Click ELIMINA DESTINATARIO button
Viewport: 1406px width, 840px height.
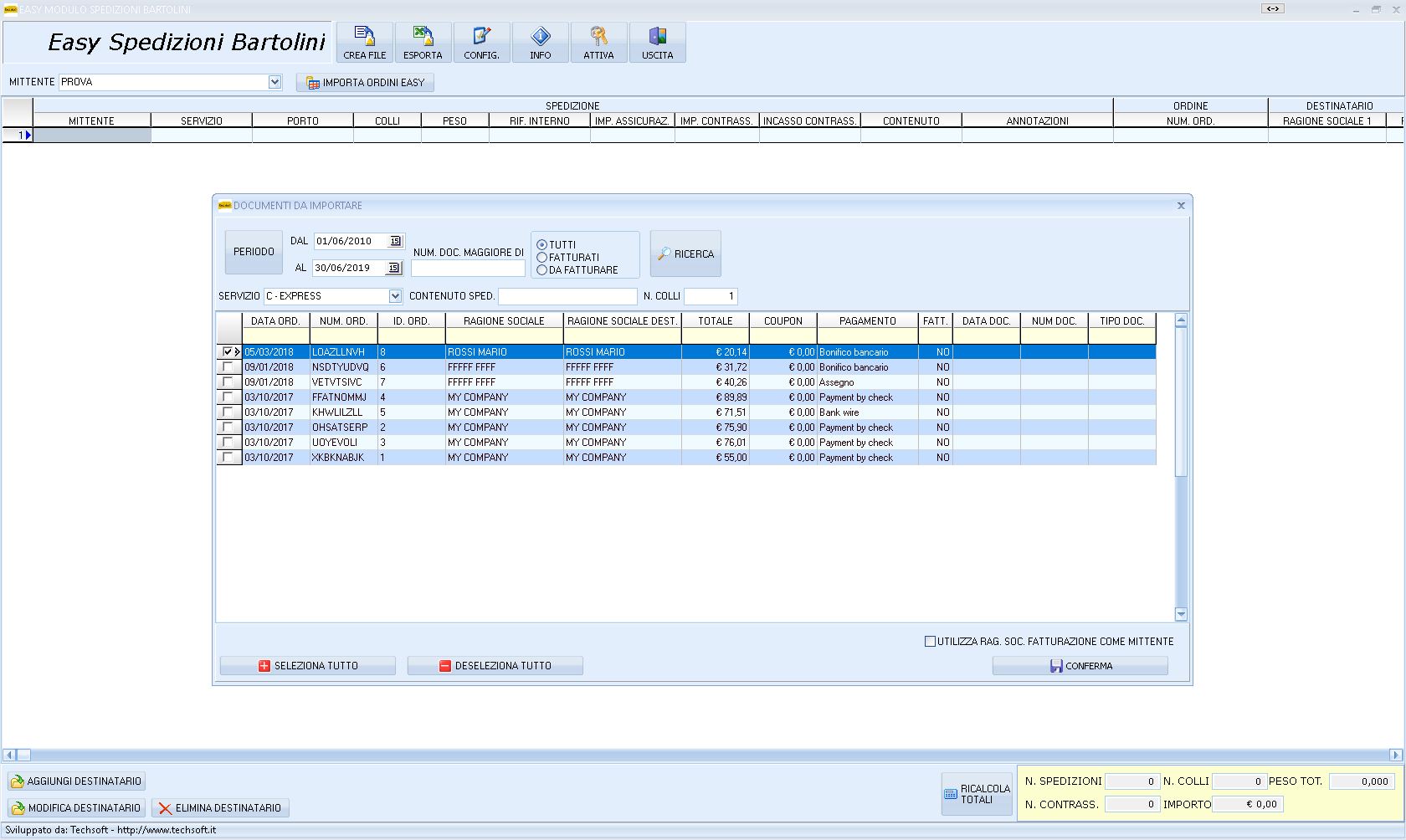click(220, 808)
